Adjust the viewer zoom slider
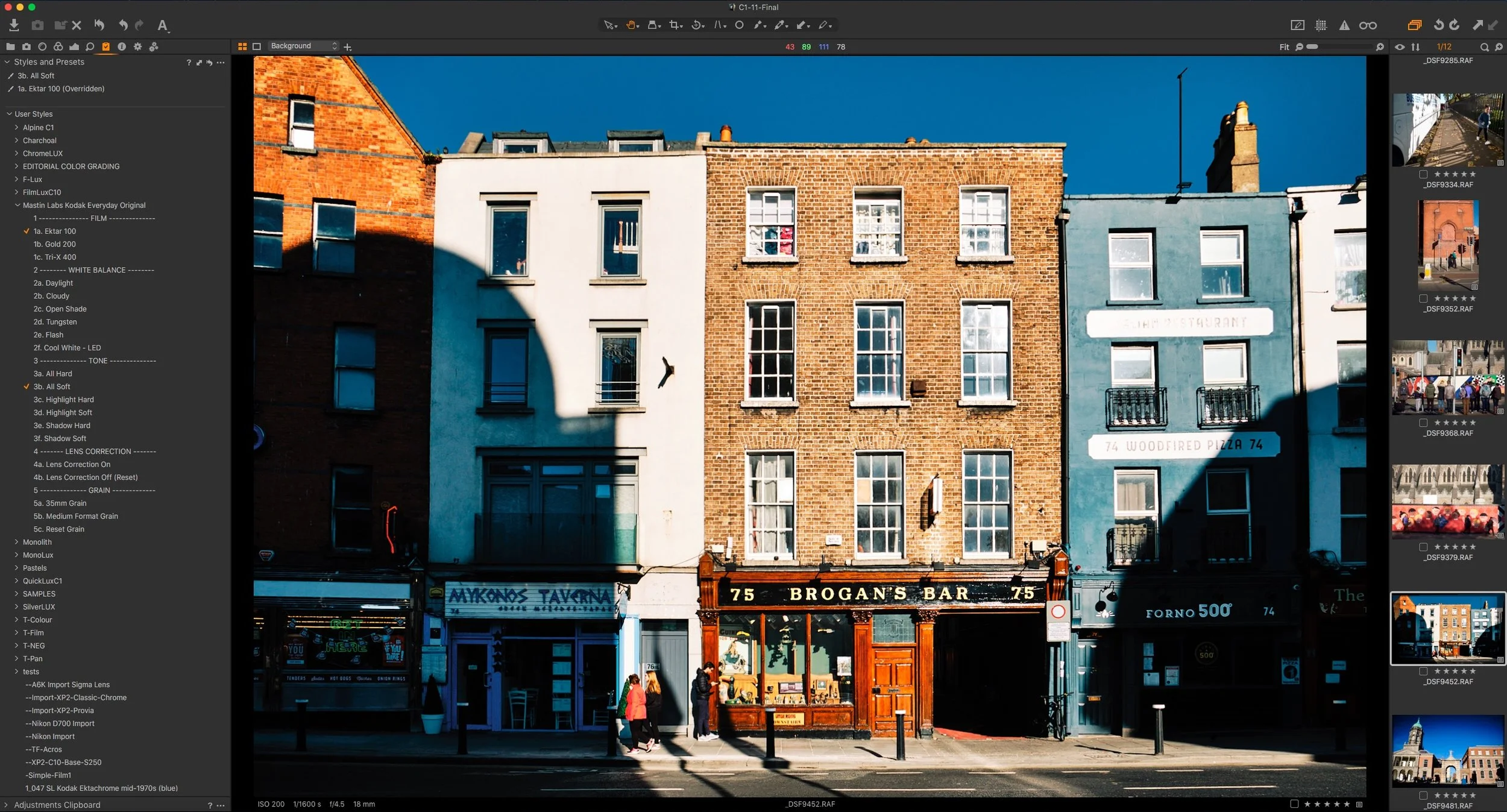Viewport: 1507px width, 812px height. [x=1339, y=46]
